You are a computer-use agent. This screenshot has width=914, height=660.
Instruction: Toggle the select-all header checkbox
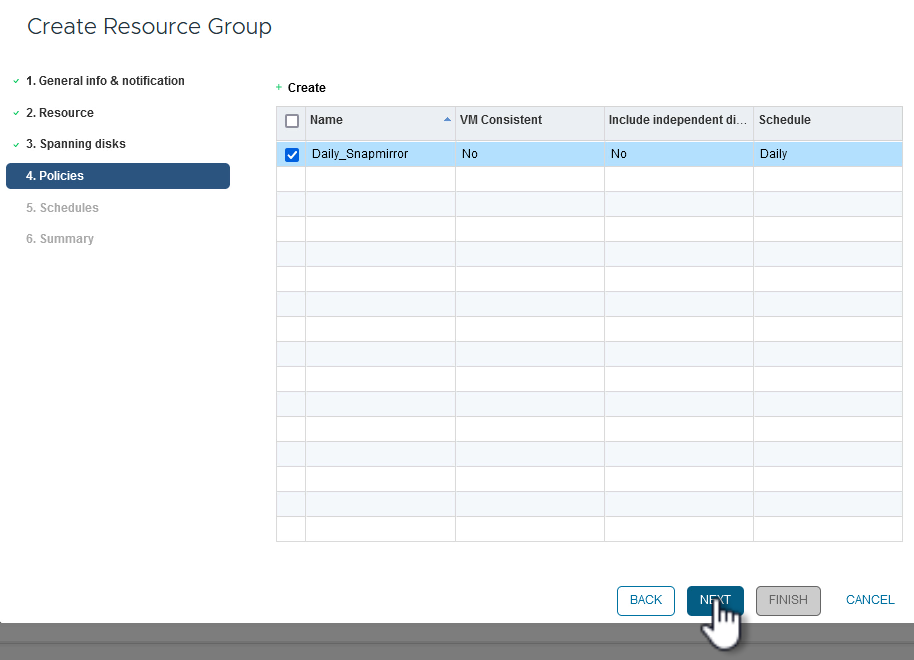292,121
